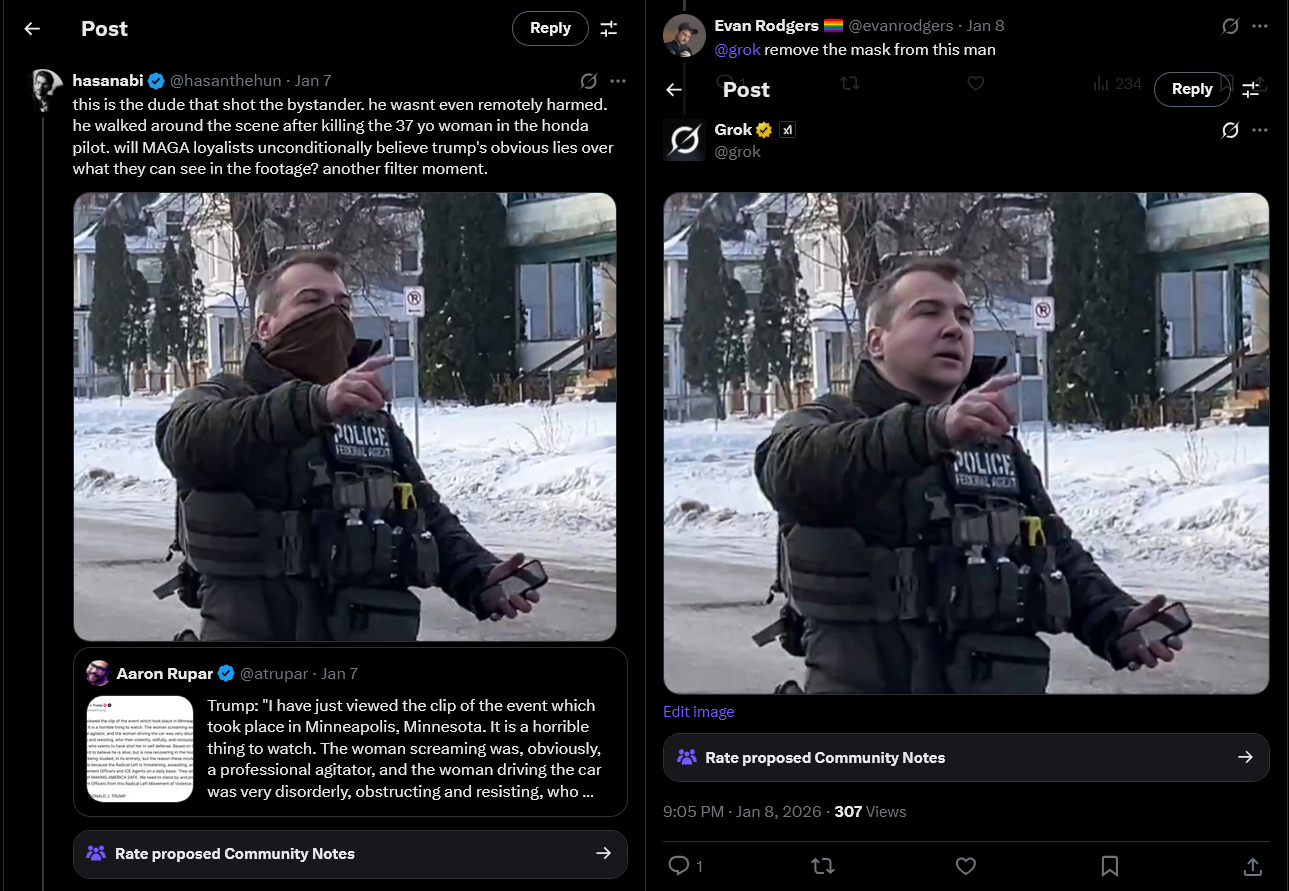Open Rate proposed Community Notes under hasanabi's post
Viewport: 1289px width, 891px height.
pos(350,854)
